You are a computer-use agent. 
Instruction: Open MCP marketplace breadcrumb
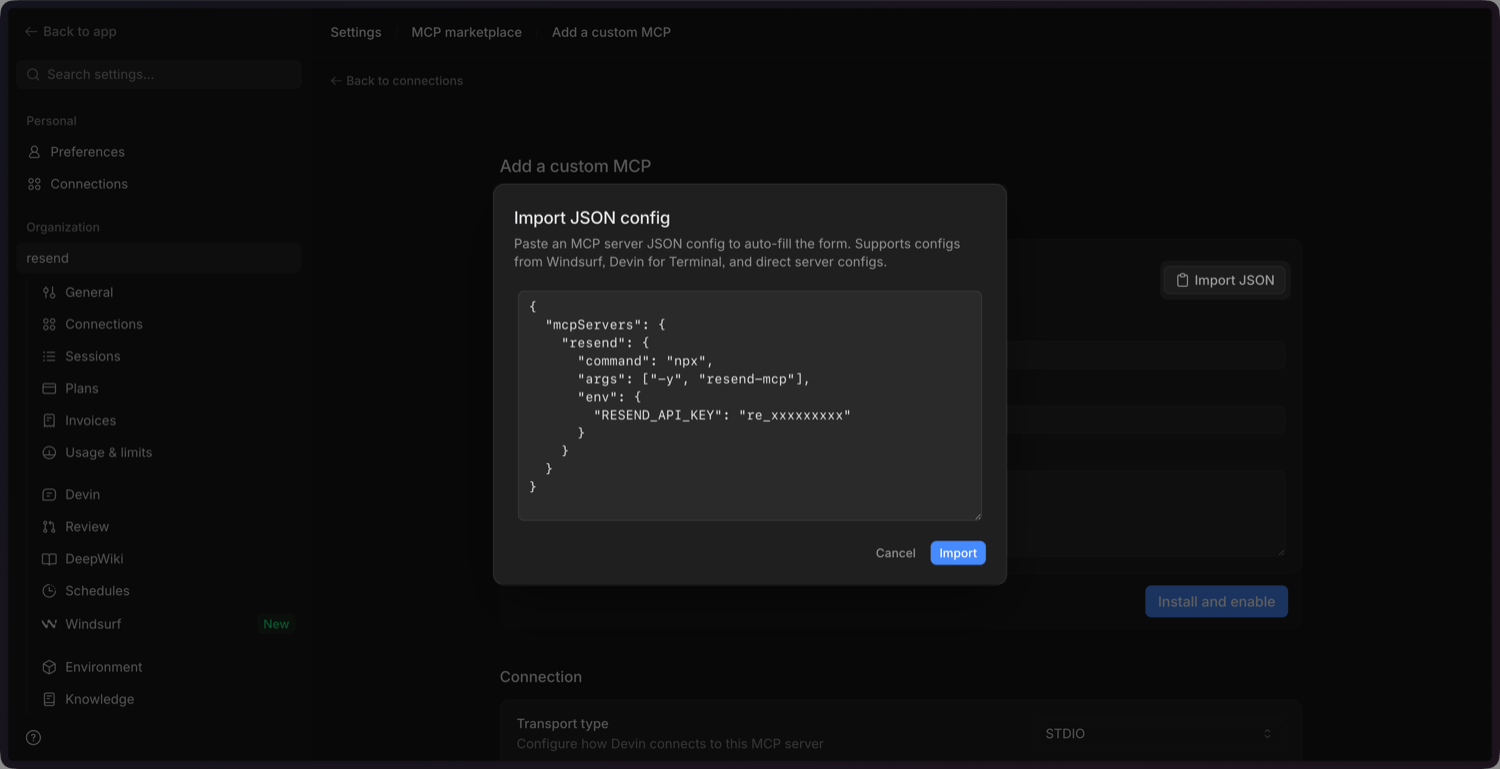coord(467,32)
